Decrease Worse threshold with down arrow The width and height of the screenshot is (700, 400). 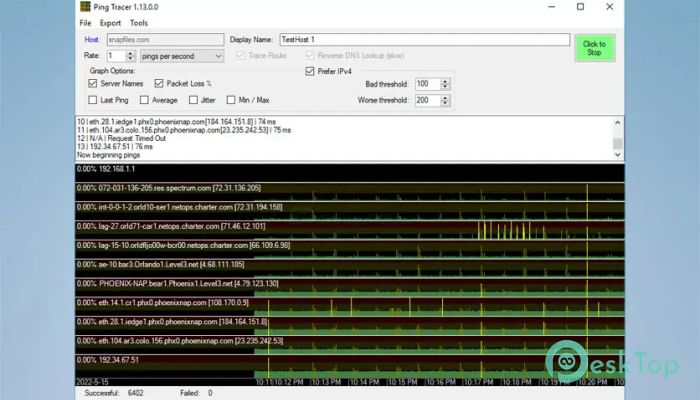click(x=445, y=104)
